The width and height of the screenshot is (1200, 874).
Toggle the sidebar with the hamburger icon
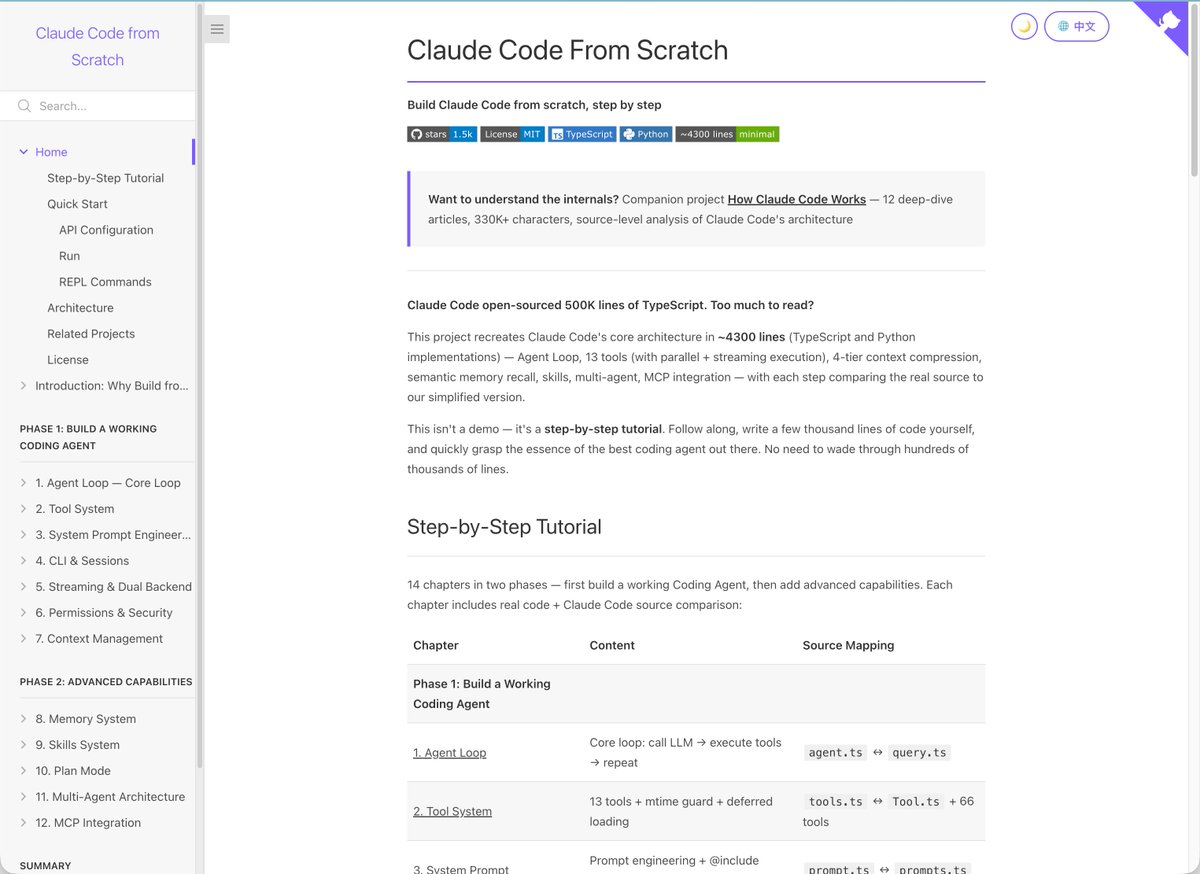(x=217, y=29)
